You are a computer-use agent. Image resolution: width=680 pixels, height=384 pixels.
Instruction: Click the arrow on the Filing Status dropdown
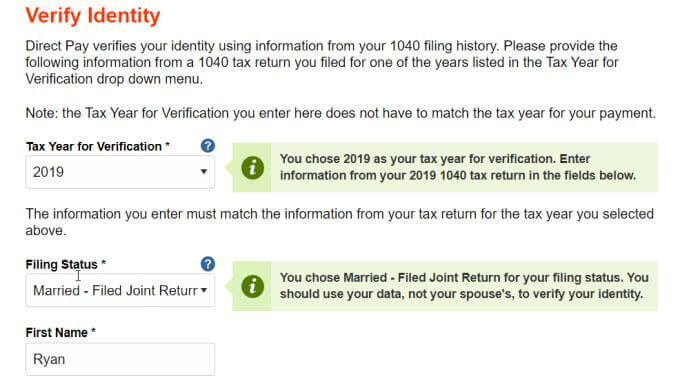point(203,290)
